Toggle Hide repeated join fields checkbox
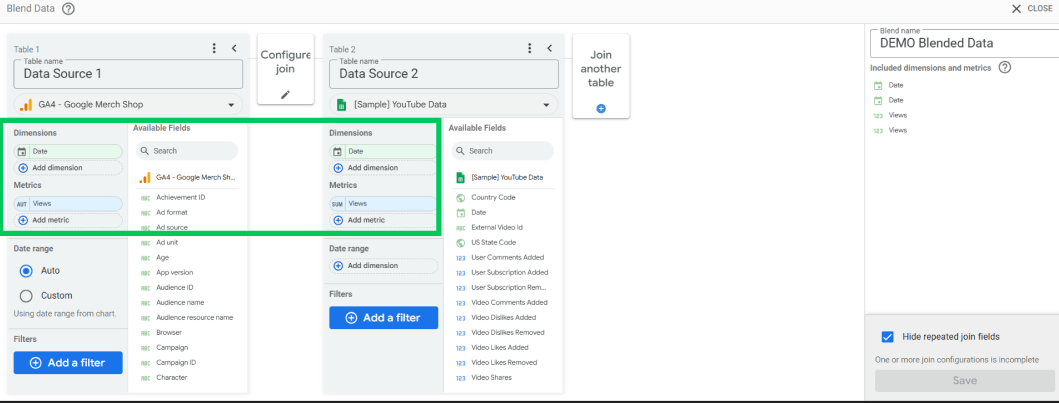Viewport: 1059px width, 403px height. tap(887, 337)
